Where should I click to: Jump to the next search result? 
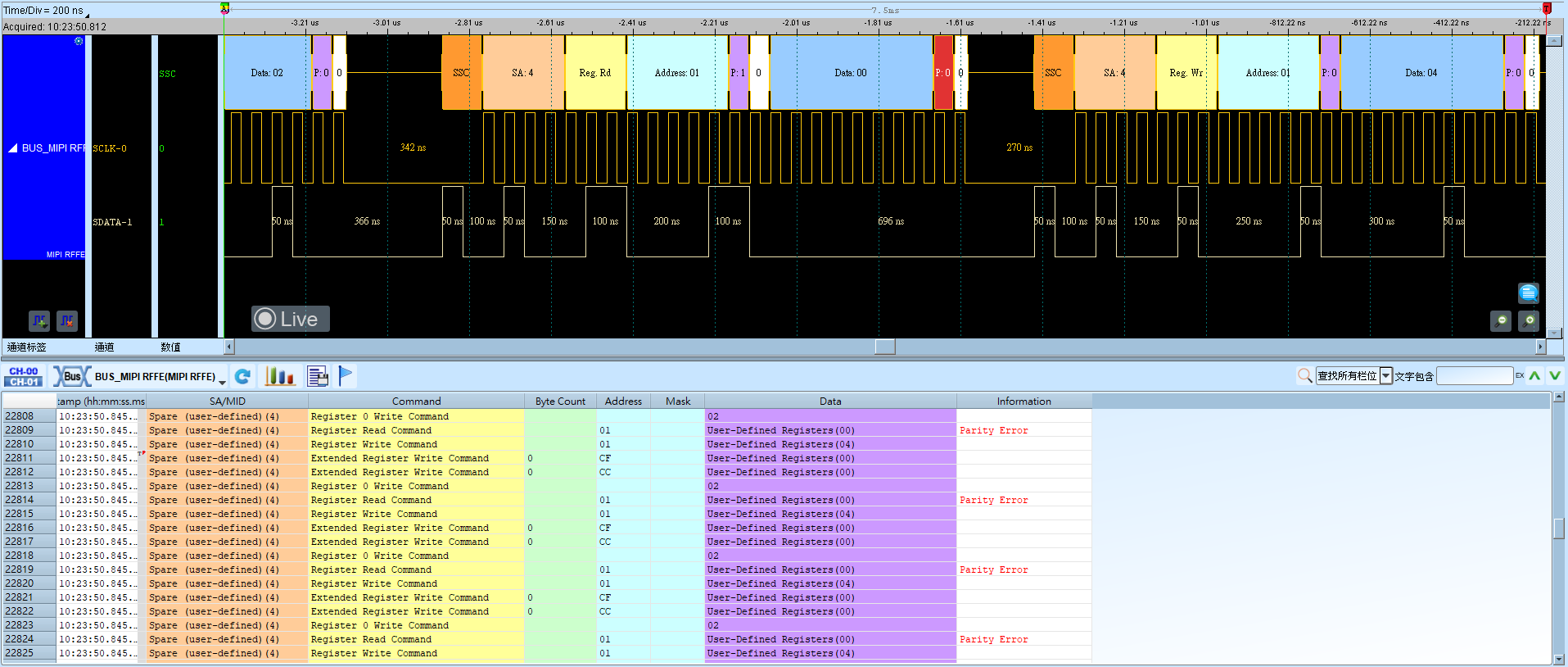1555,376
